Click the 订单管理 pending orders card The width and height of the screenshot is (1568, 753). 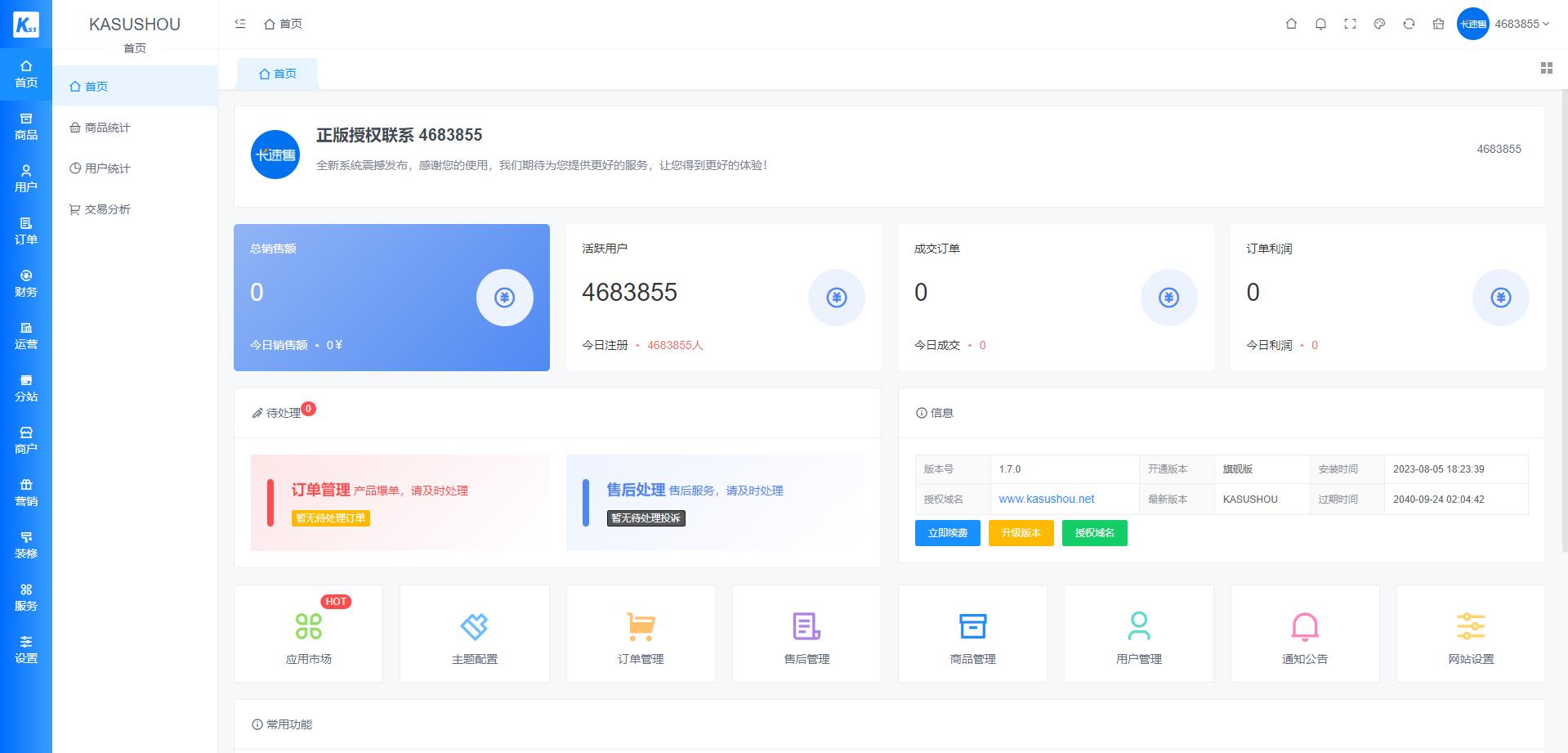point(400,502)
